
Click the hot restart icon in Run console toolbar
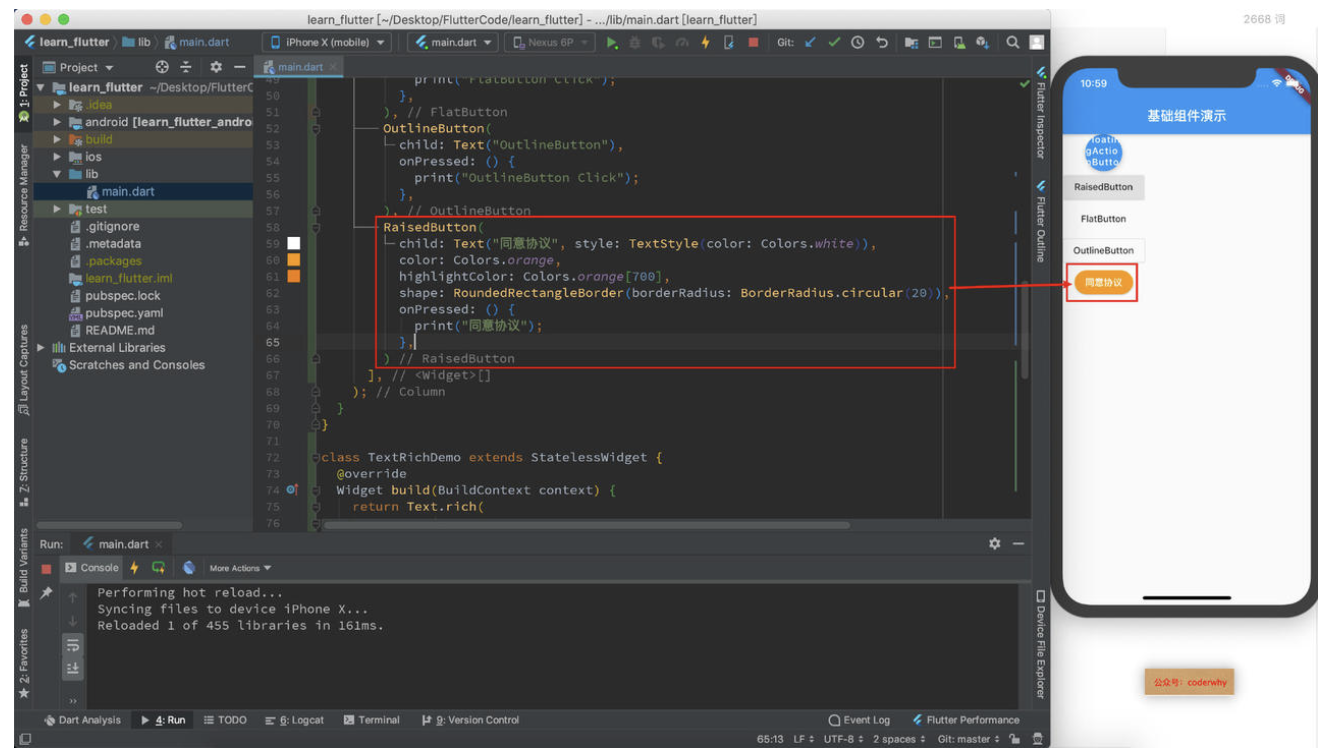(158, 568)
